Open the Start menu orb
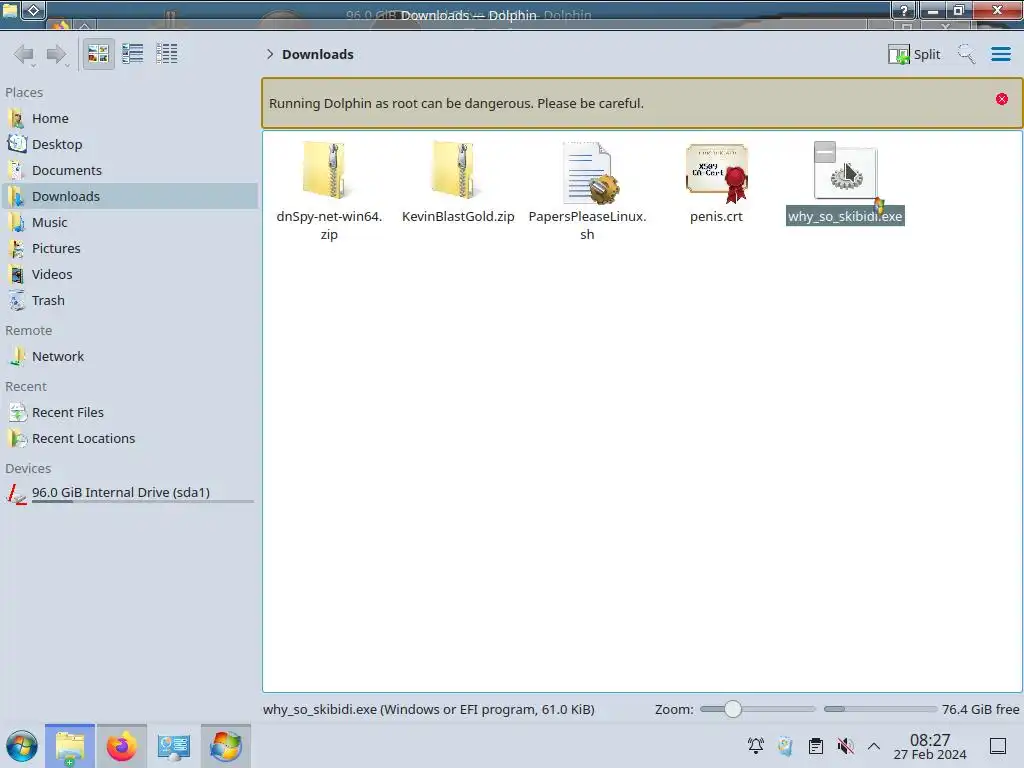 click(22, 746)
